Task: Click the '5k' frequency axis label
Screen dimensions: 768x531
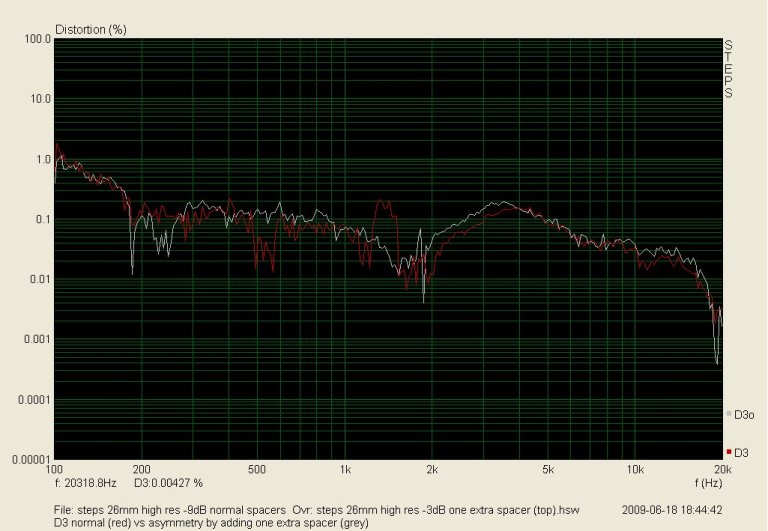Action: coord(548,470)
